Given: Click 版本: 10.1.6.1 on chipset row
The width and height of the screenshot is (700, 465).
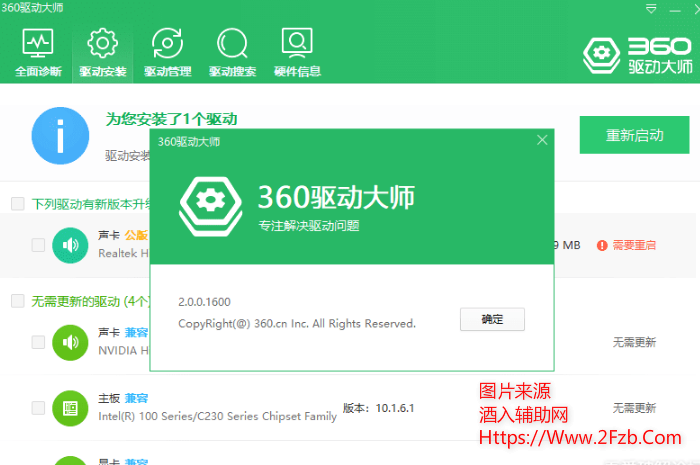Looking at the screenshot, I should tap(379, 408).
